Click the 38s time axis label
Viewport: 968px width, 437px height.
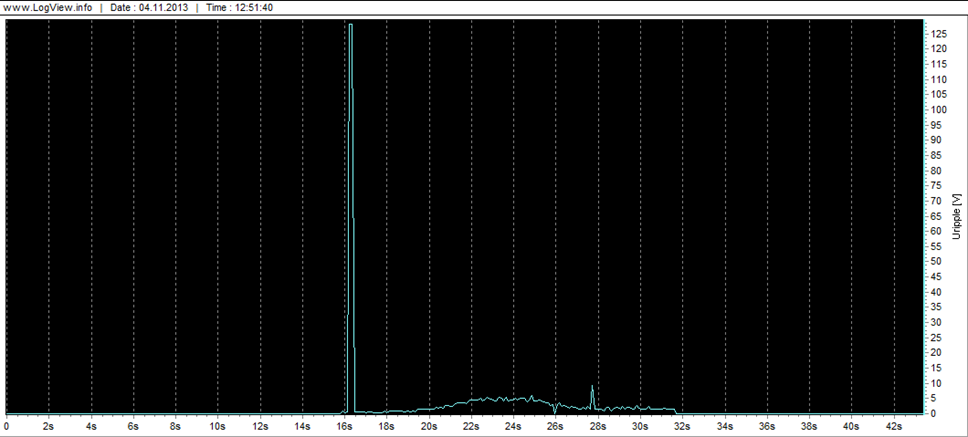click(809, 426)
